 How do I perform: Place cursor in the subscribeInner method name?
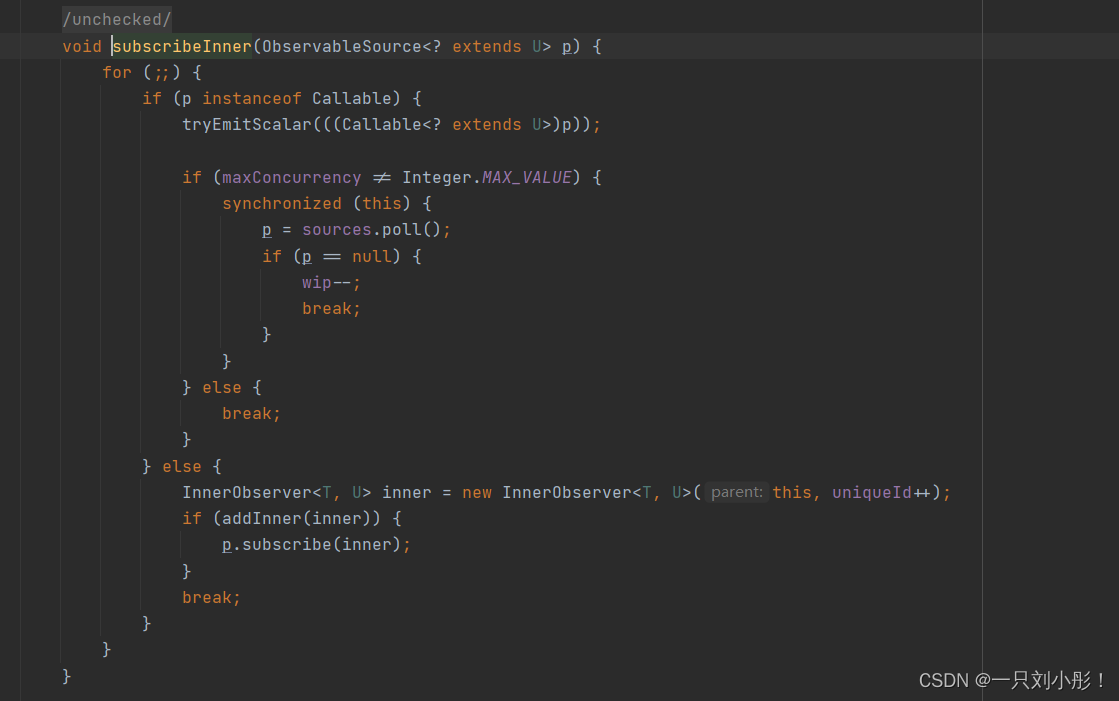point(181,46)
